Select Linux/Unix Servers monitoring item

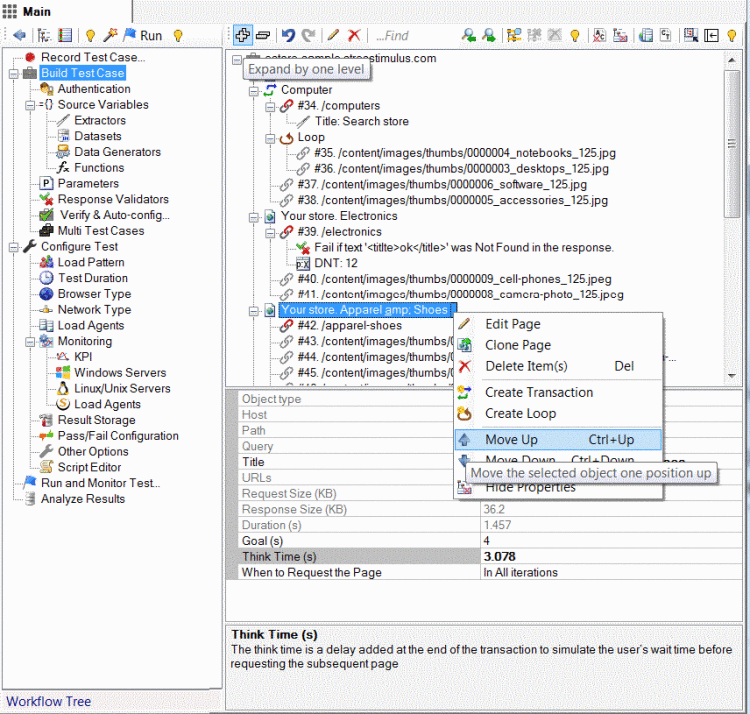click(x=122, y=388)
